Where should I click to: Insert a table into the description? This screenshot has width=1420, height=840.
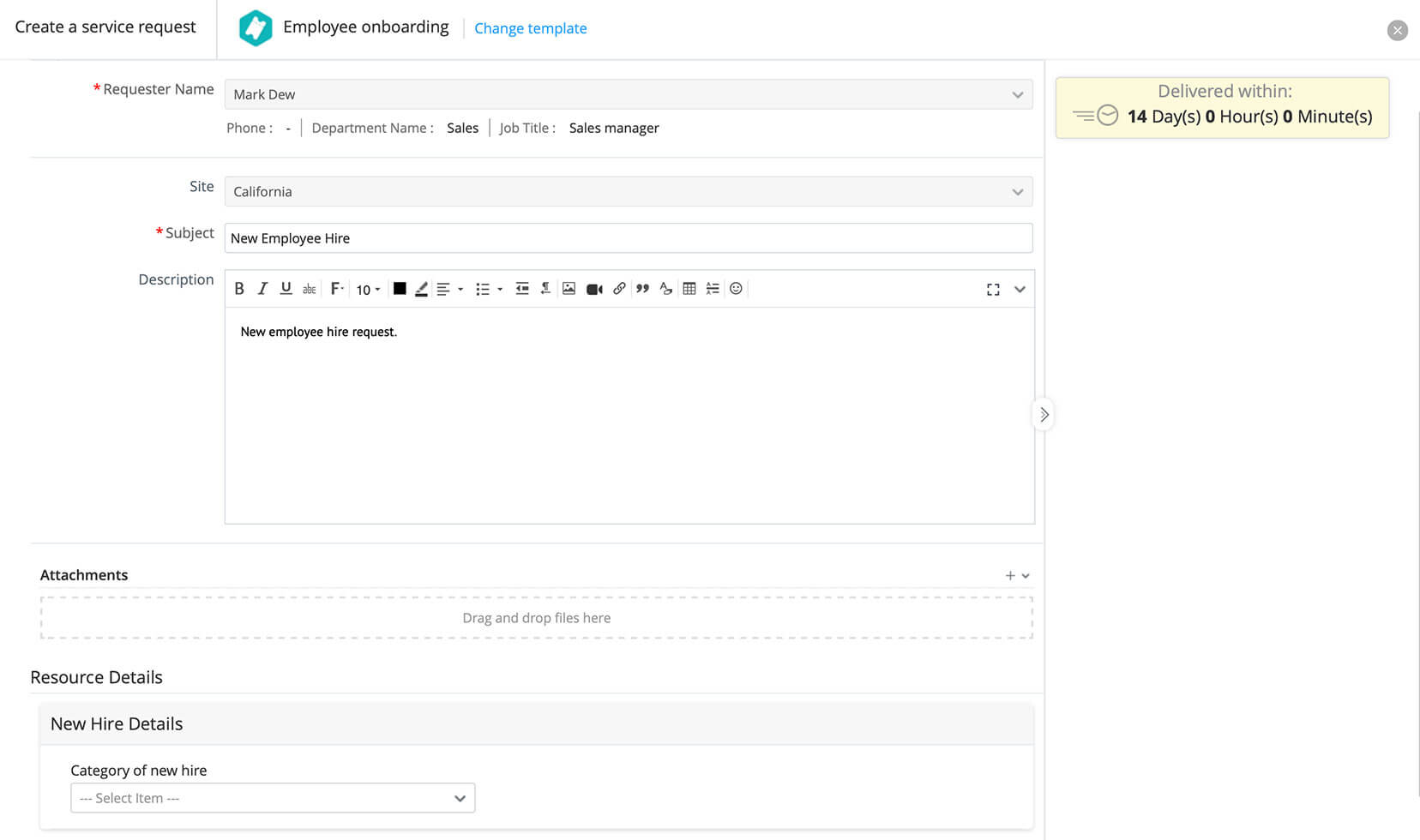689,289
